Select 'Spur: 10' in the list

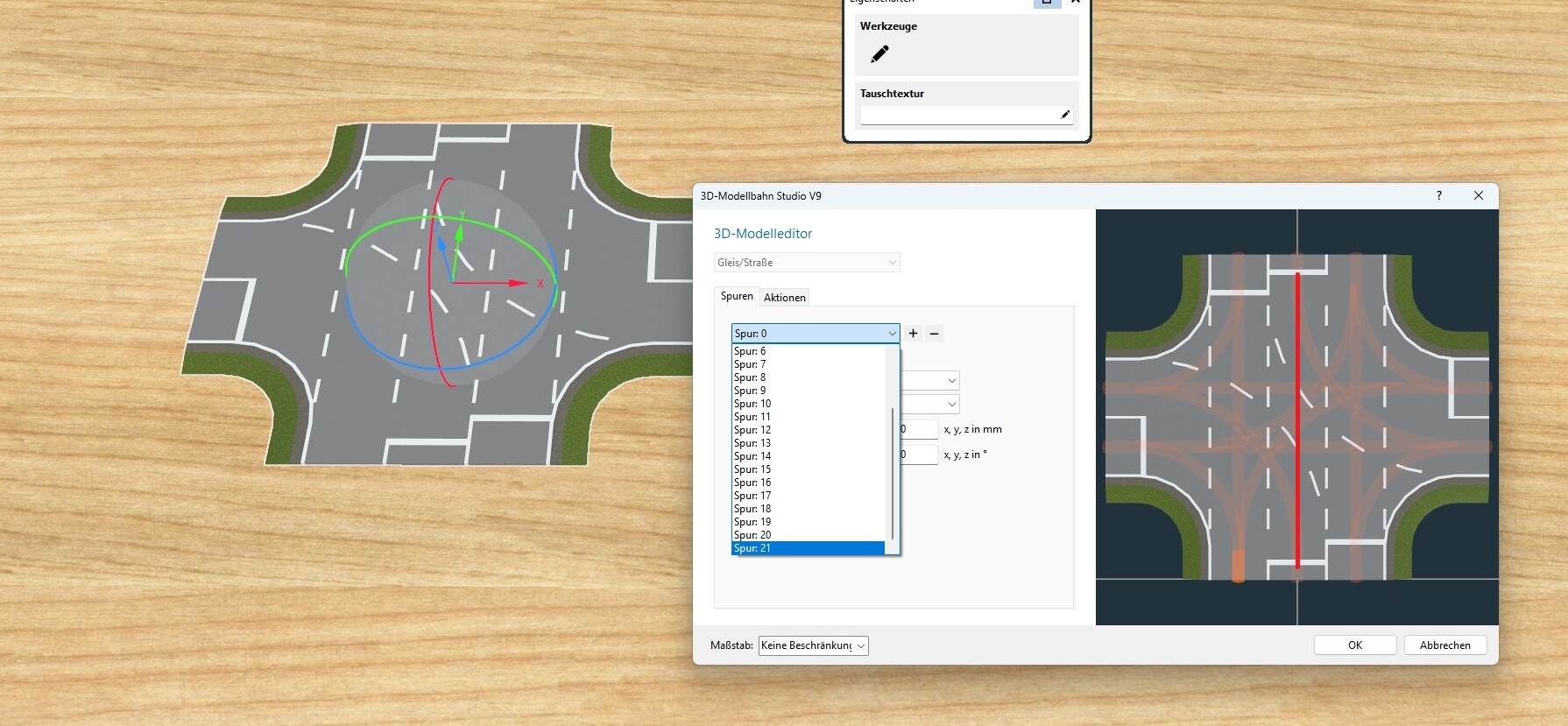[x=809, y=404]
